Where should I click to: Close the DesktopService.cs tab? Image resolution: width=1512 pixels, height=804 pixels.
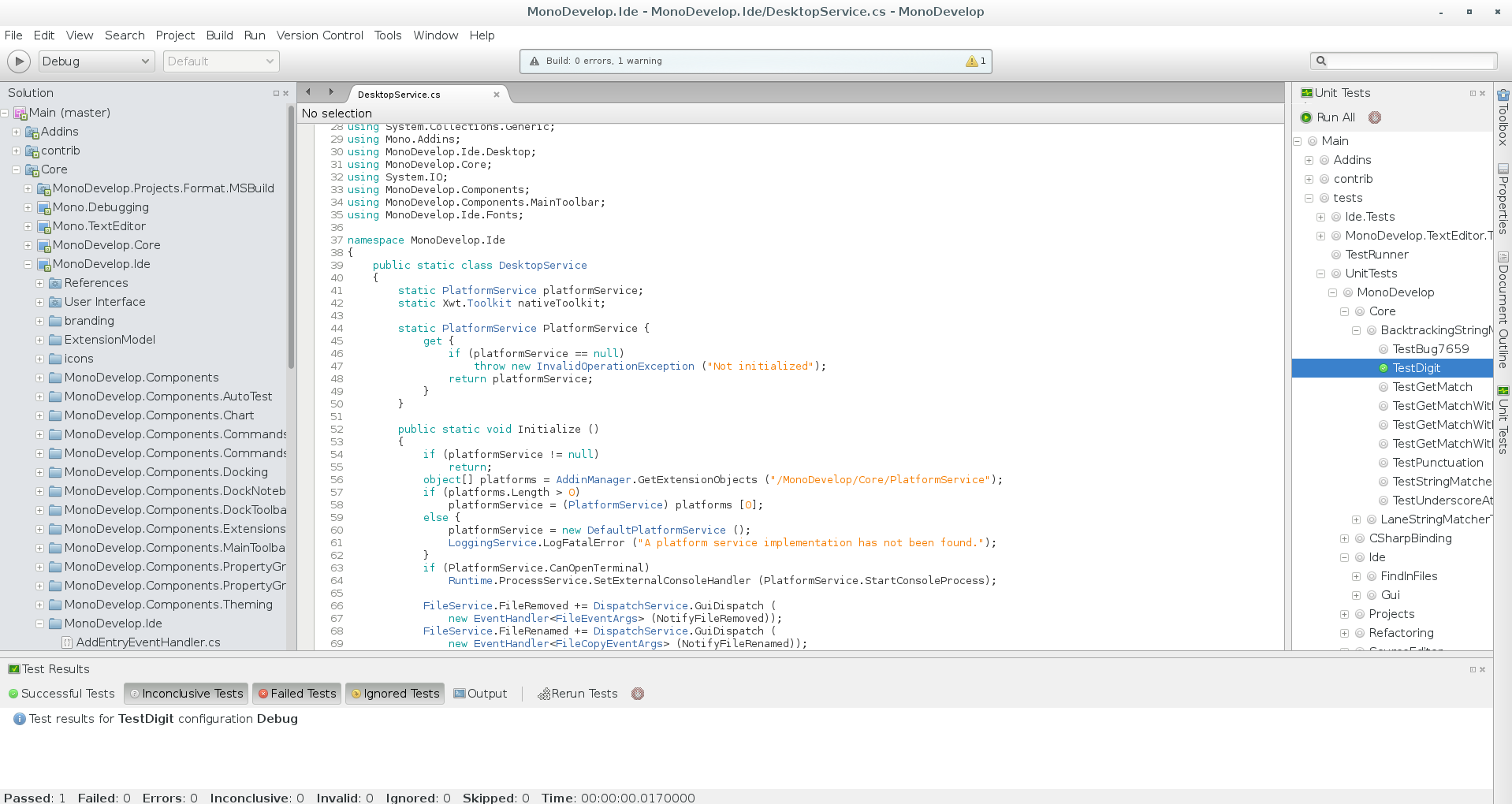pos(497,95)
